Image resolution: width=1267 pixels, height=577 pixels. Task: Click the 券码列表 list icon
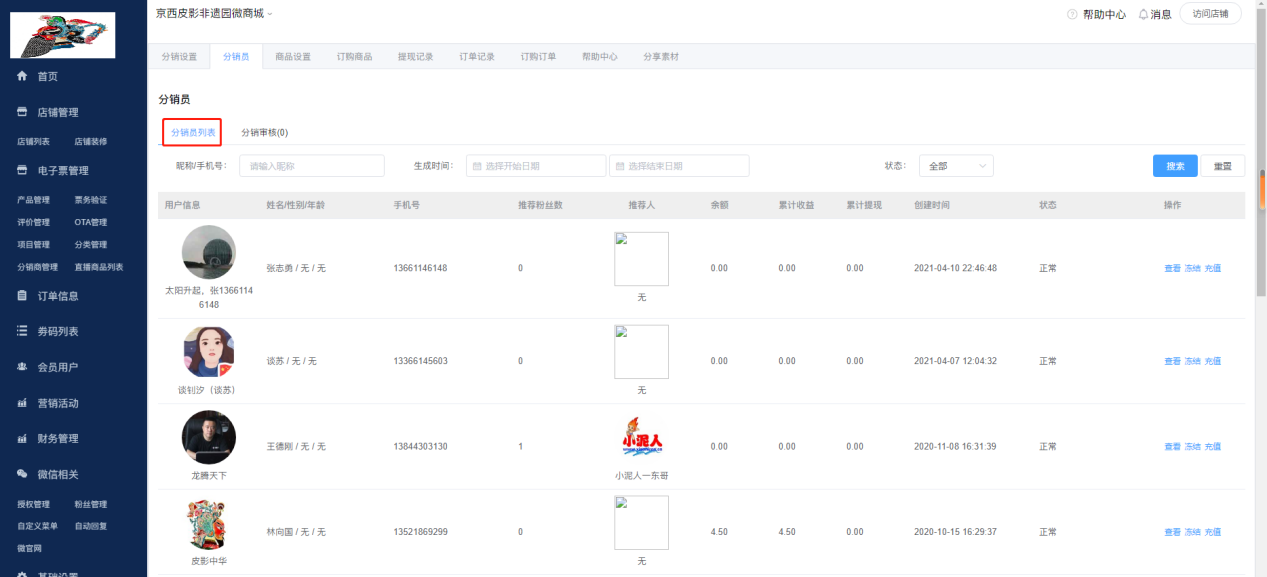[22, 331]
